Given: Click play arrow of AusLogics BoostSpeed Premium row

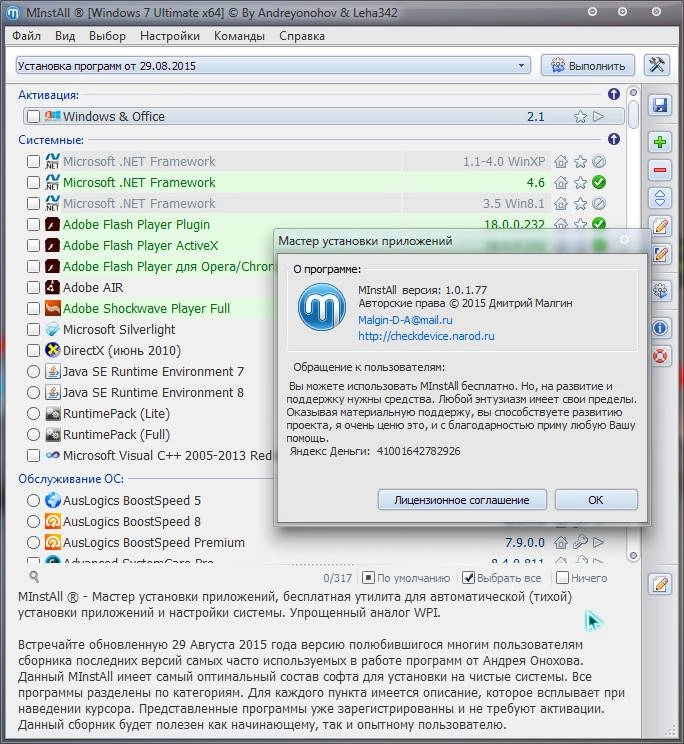Looking at the screenshot, I should [599, 542].
